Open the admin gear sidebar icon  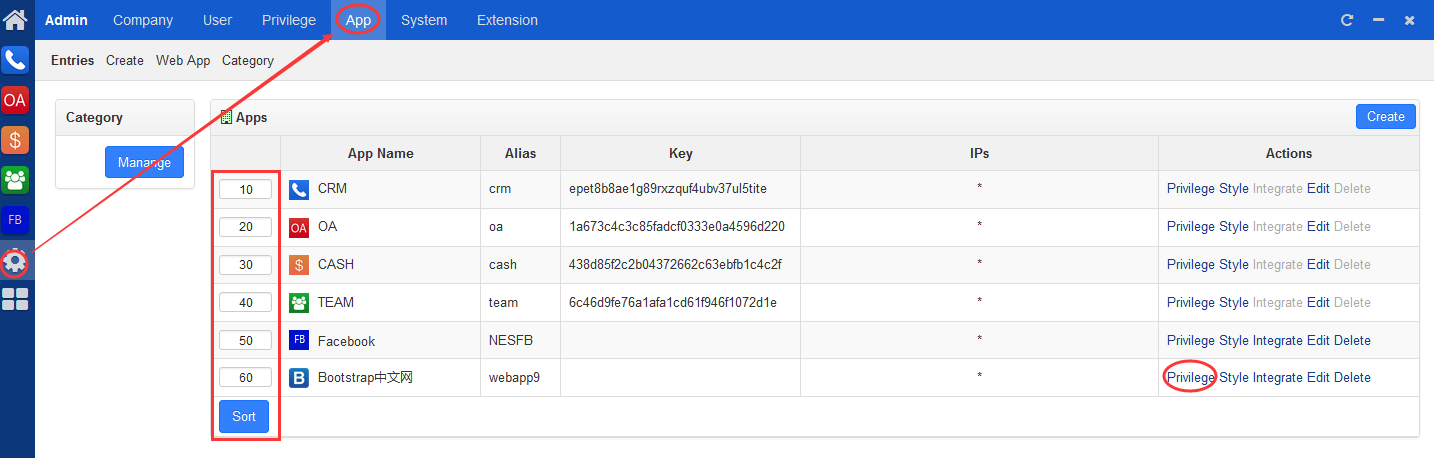pos(15,262)
